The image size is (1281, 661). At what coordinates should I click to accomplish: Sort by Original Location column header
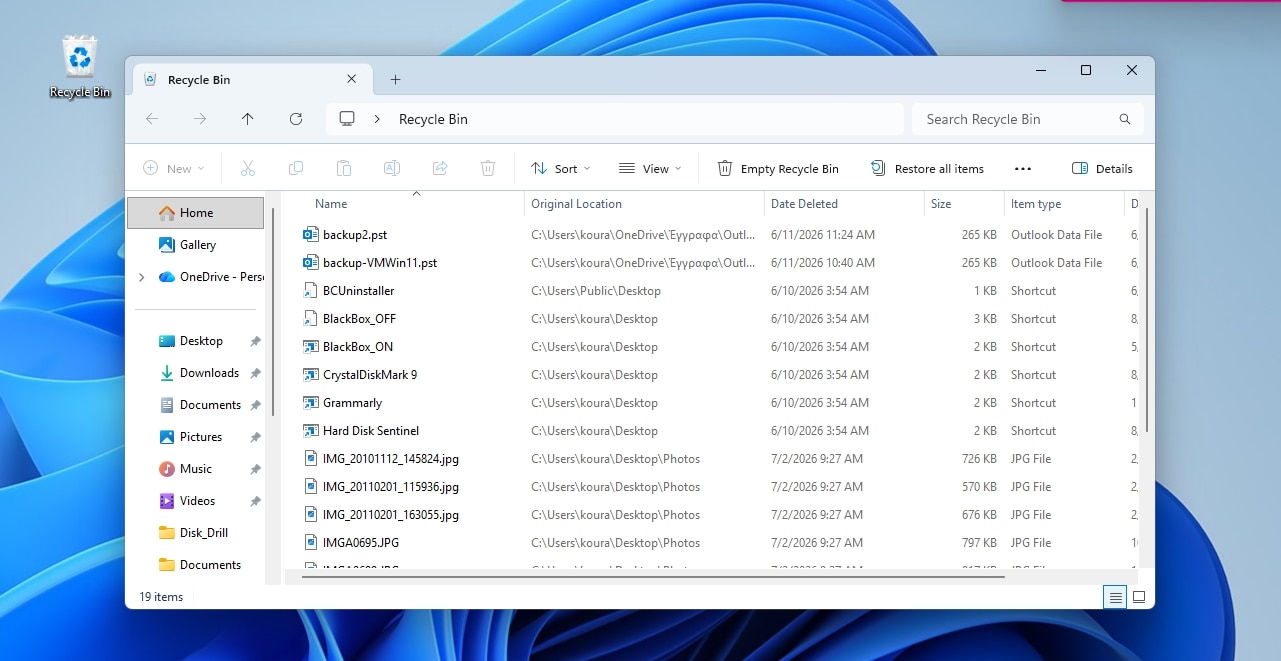[x=576, y=204]
